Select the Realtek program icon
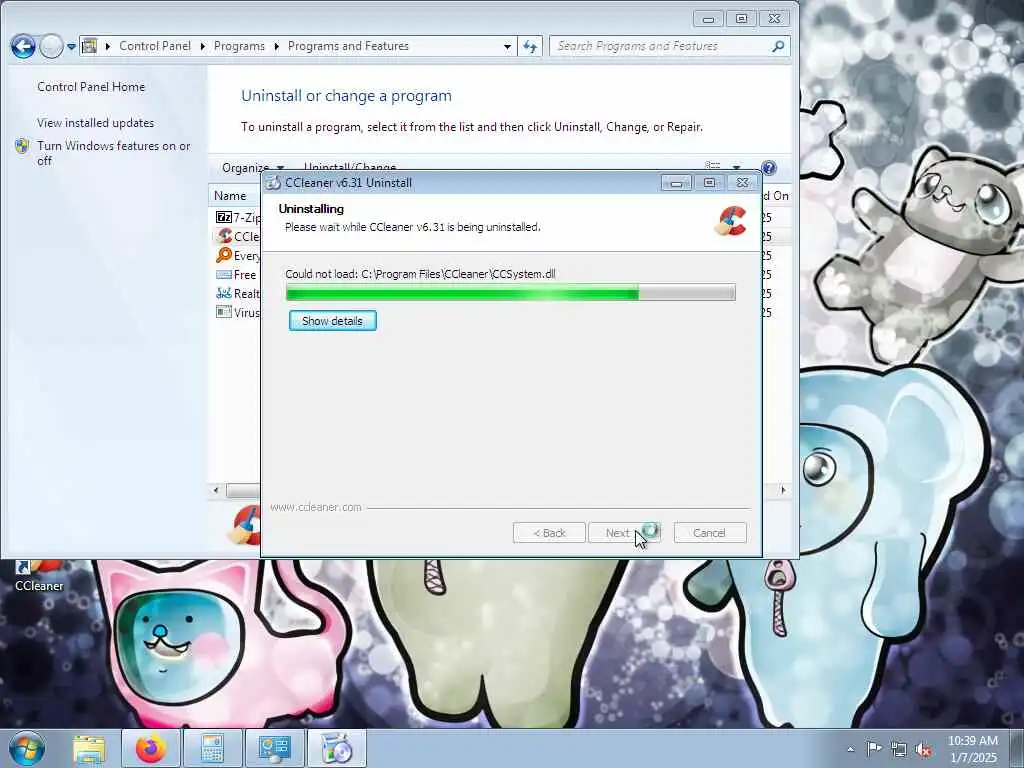 (x=223, y=293)
